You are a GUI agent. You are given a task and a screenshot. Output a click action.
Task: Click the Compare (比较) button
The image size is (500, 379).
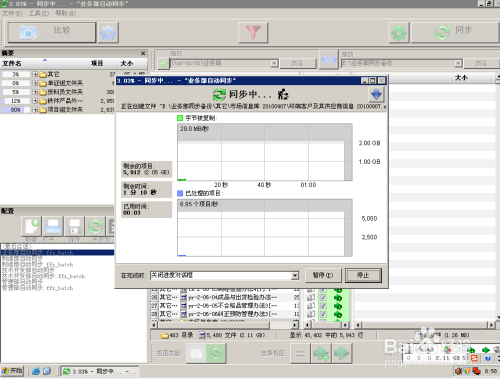(52, 33)
